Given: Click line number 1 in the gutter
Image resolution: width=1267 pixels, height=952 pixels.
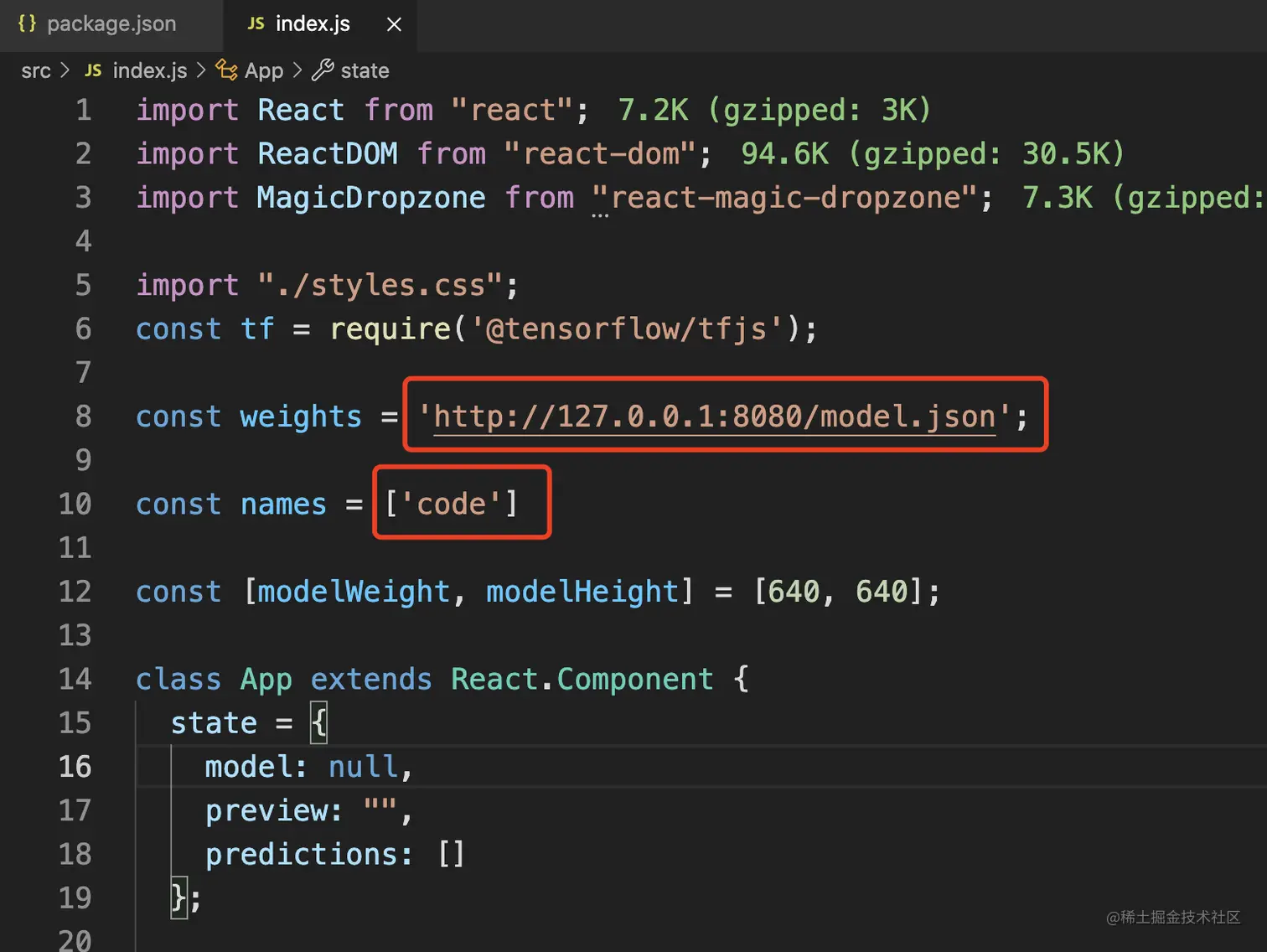Looking at the screenshot, I should [83, 110].
